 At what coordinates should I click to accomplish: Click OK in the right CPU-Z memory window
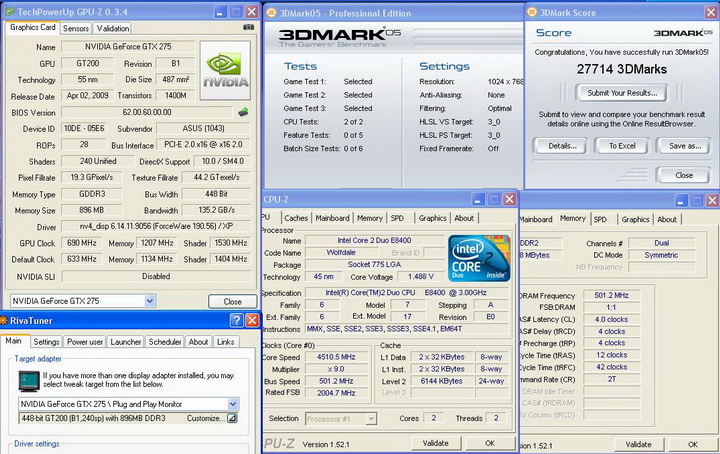point(693,444)
